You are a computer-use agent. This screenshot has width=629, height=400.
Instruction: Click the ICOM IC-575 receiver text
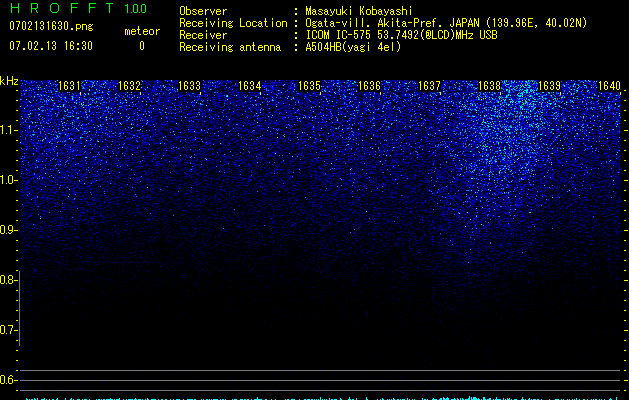401,35
